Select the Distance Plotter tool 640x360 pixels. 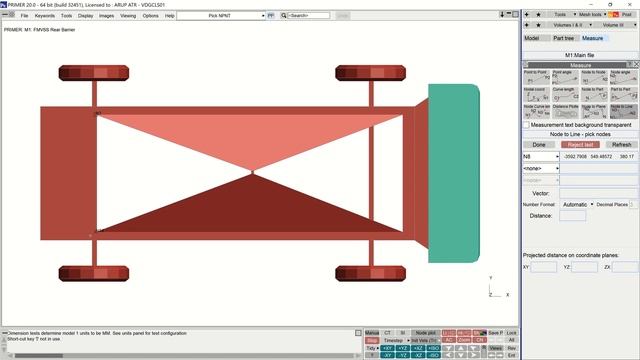click(x=565, y=112)
